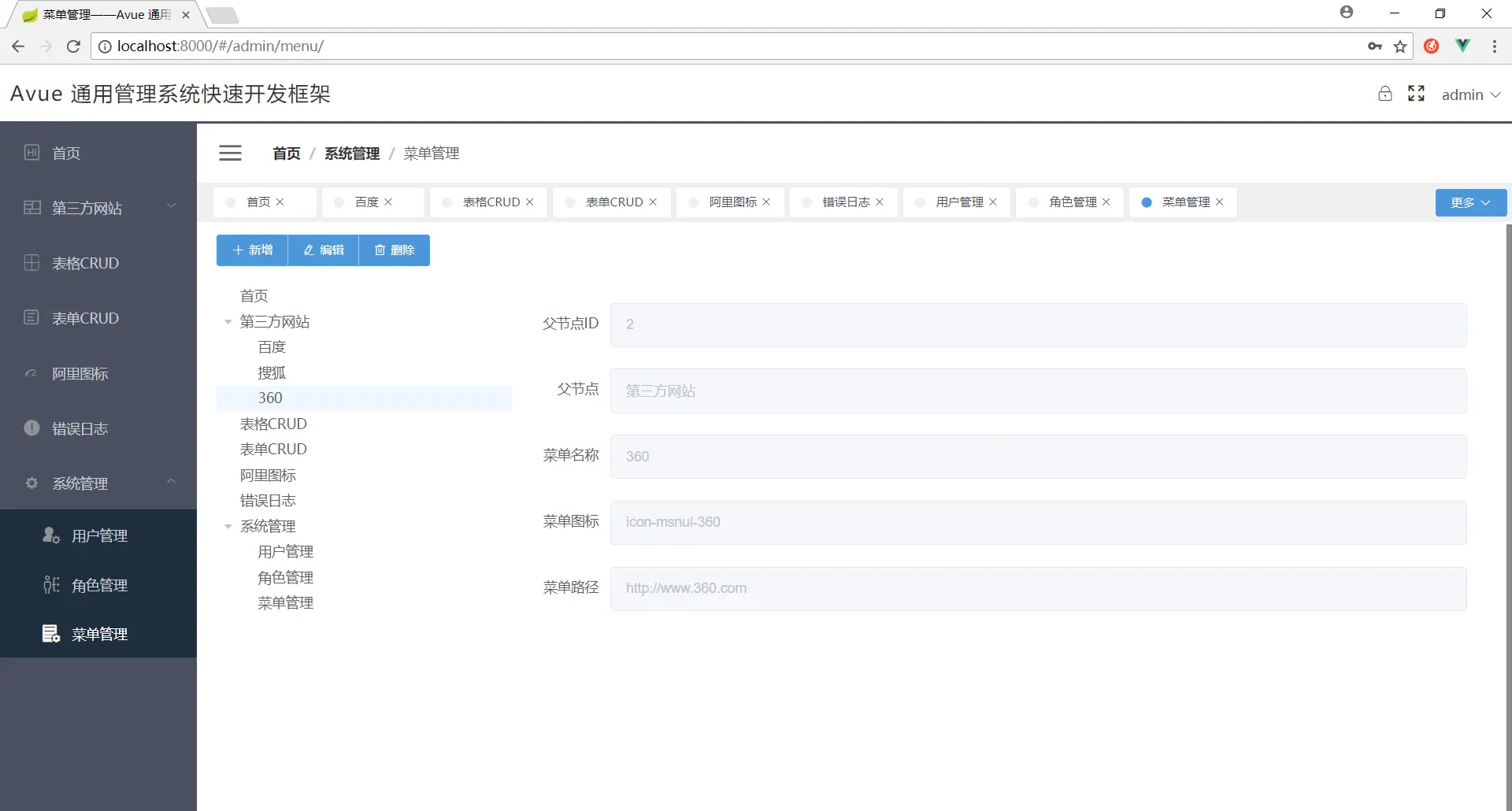Close the 菜单管理 tab
The width and height of the screenshot is (1512, 811).
(1220, 202)
